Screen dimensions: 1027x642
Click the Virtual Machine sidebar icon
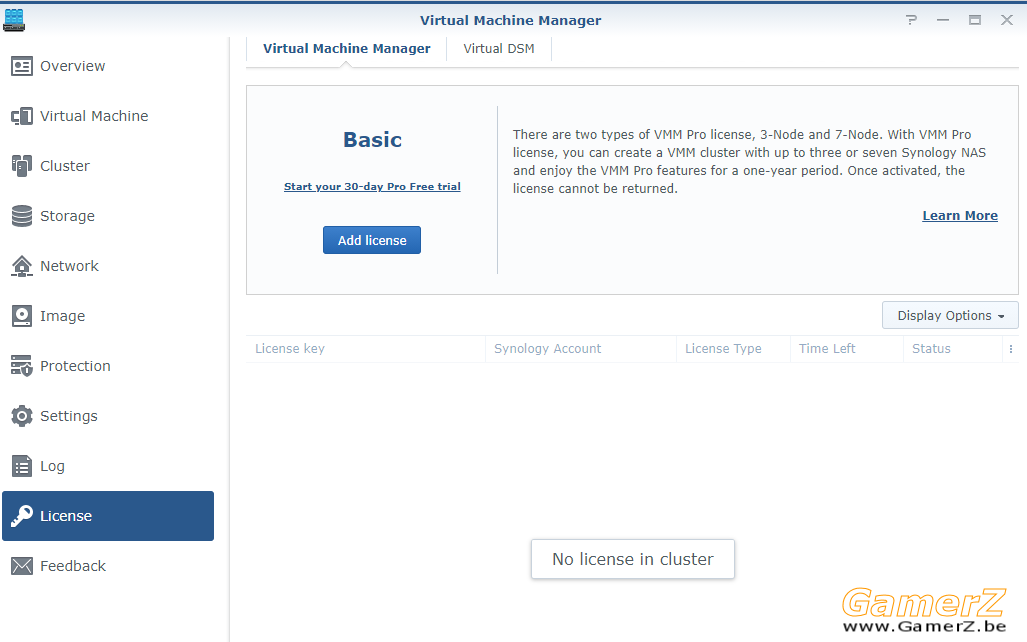click(22, 116)
